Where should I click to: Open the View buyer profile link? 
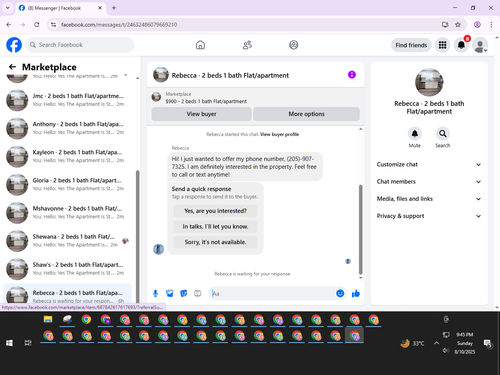point(279,134)
